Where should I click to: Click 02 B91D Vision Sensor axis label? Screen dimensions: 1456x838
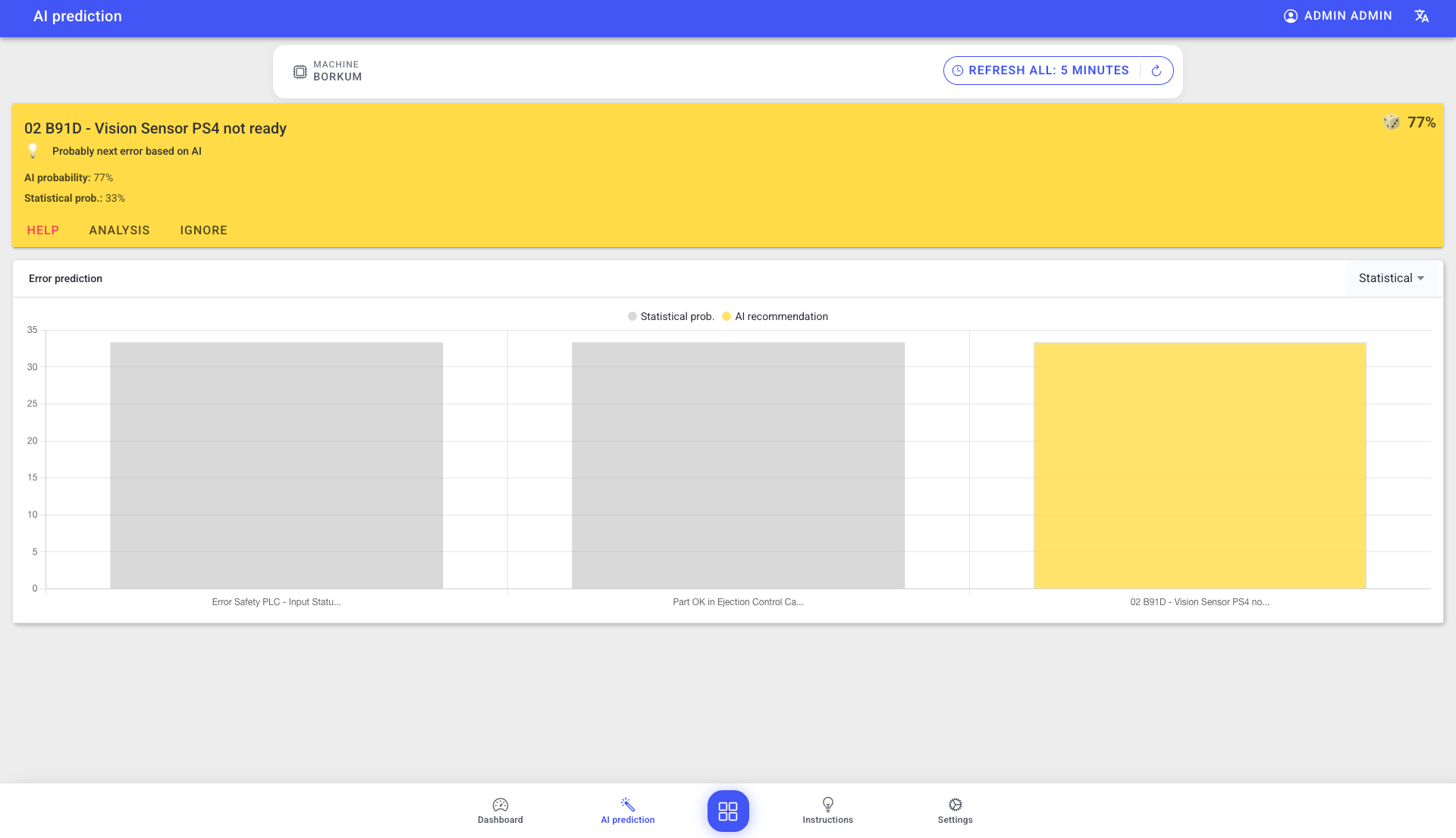(x=1200, y=602)
